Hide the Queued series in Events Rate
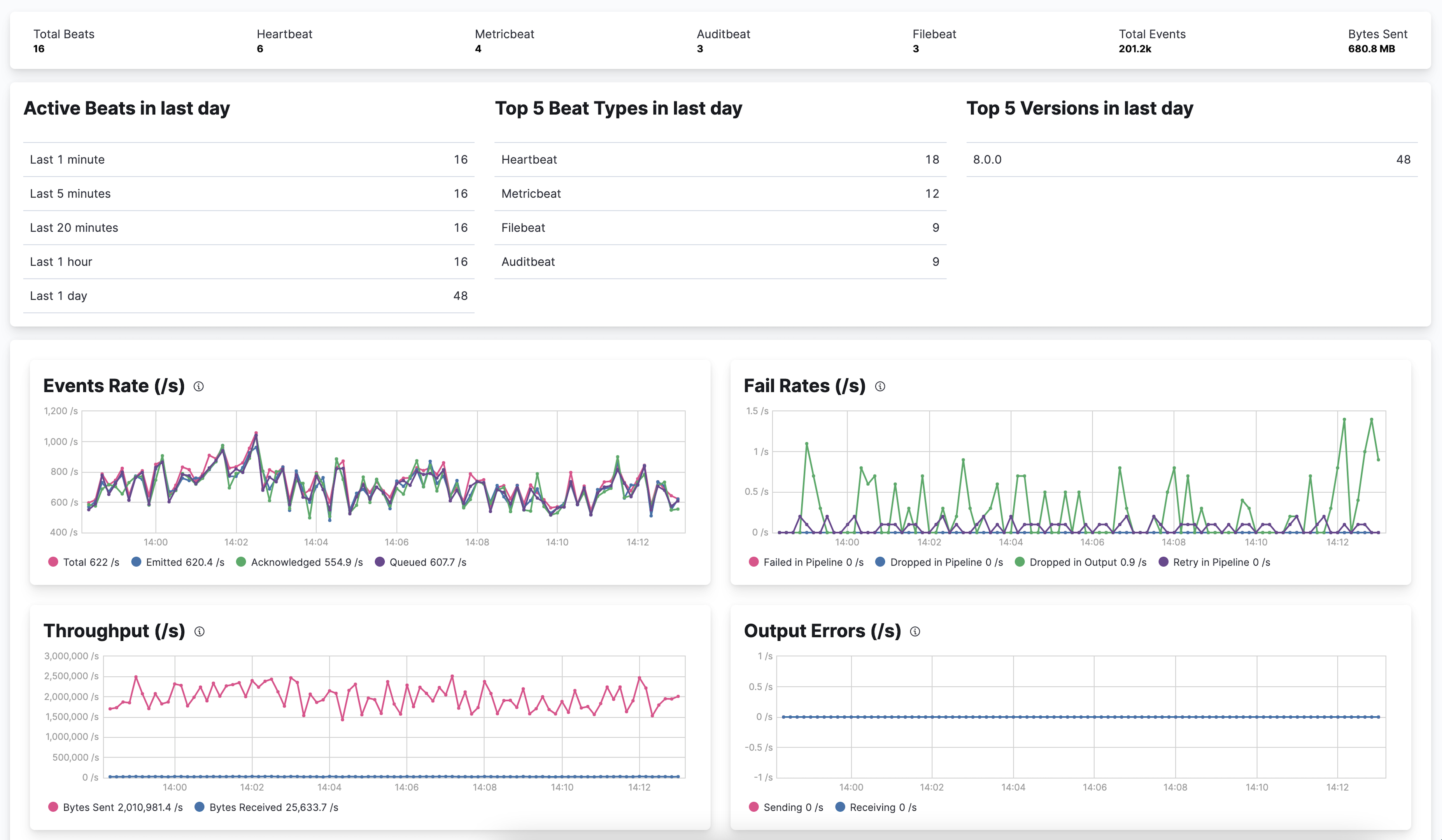 coord(422,562)
